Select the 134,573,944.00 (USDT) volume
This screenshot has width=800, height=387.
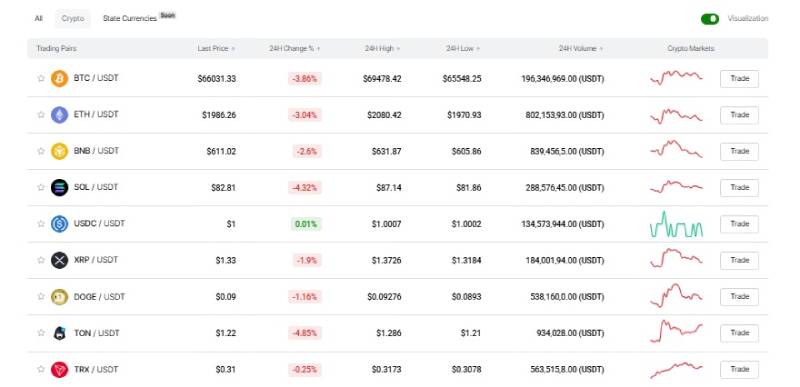point(563,224)
